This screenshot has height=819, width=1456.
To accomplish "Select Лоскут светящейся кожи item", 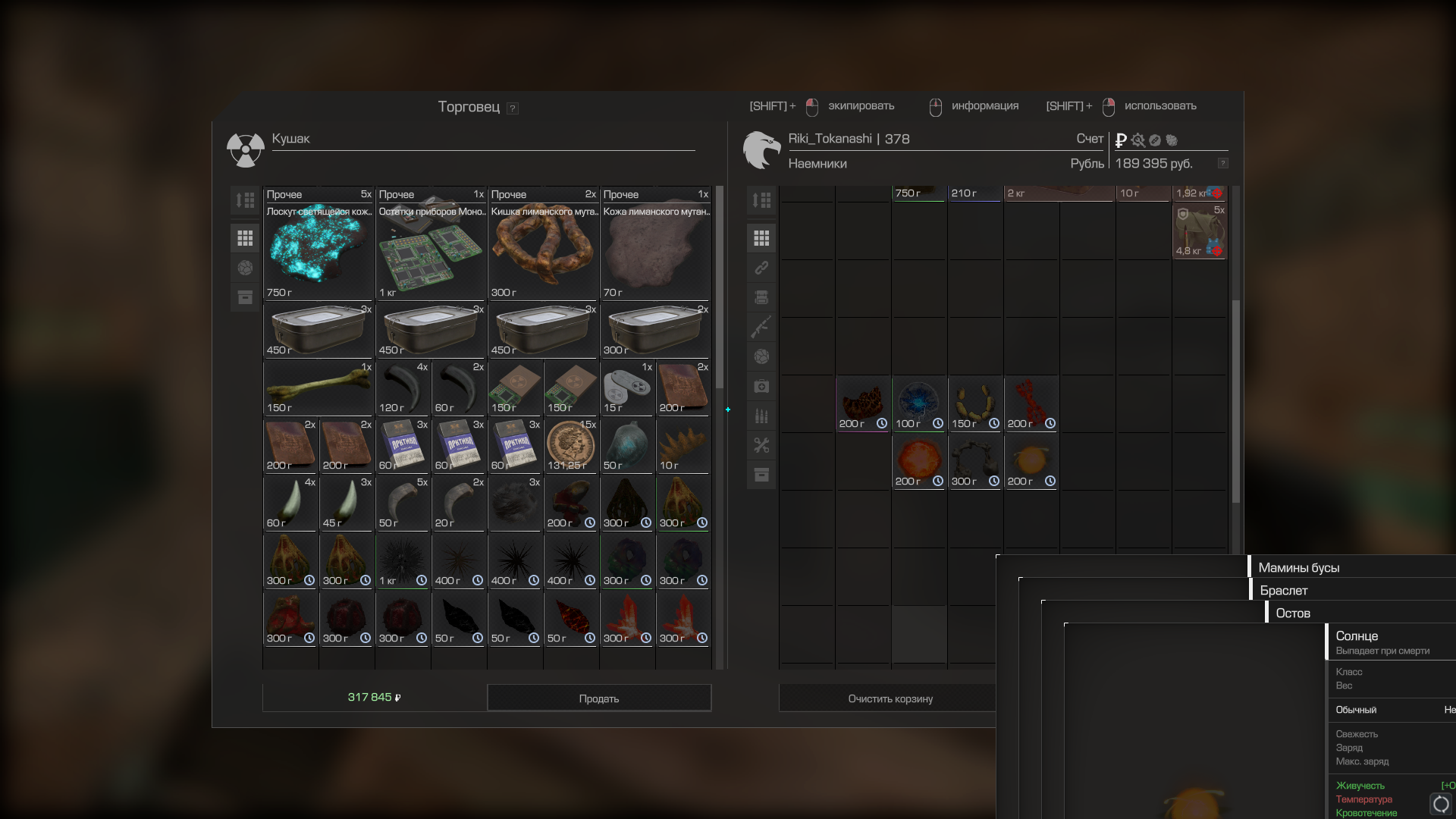I will coord(318,243).
